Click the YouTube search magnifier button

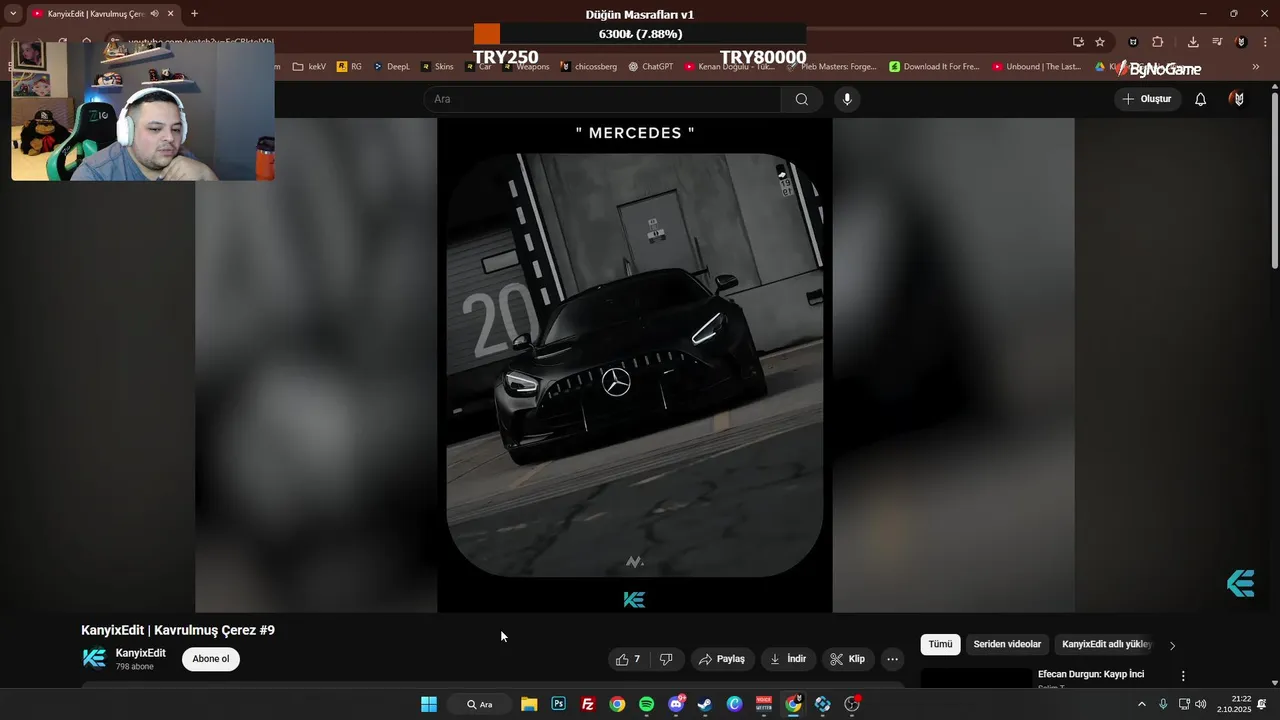[x=801, y=99]
